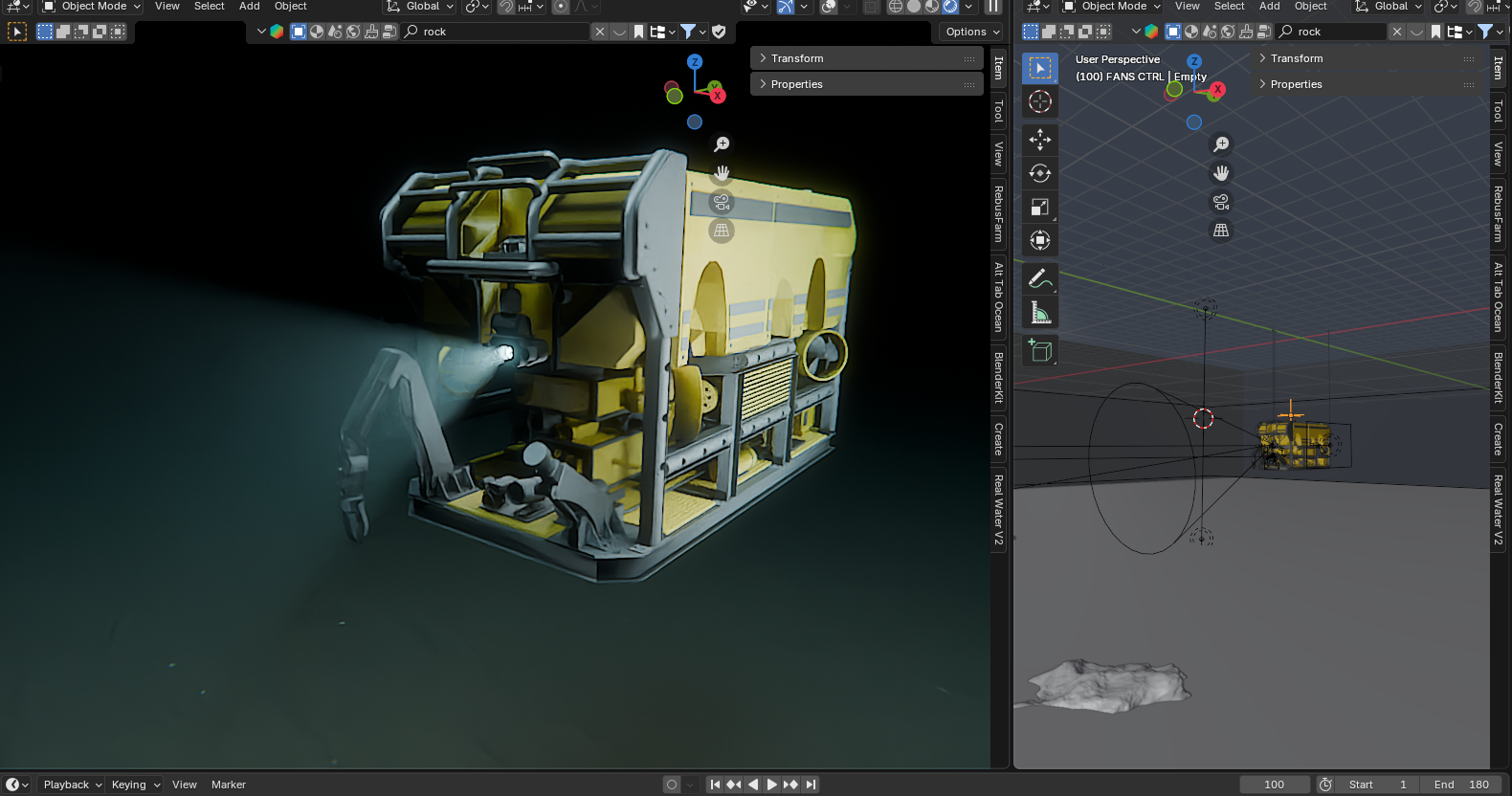1512x796 pixels.
Task: Select the Measure ruler tool
Action: coord(1040,313)
